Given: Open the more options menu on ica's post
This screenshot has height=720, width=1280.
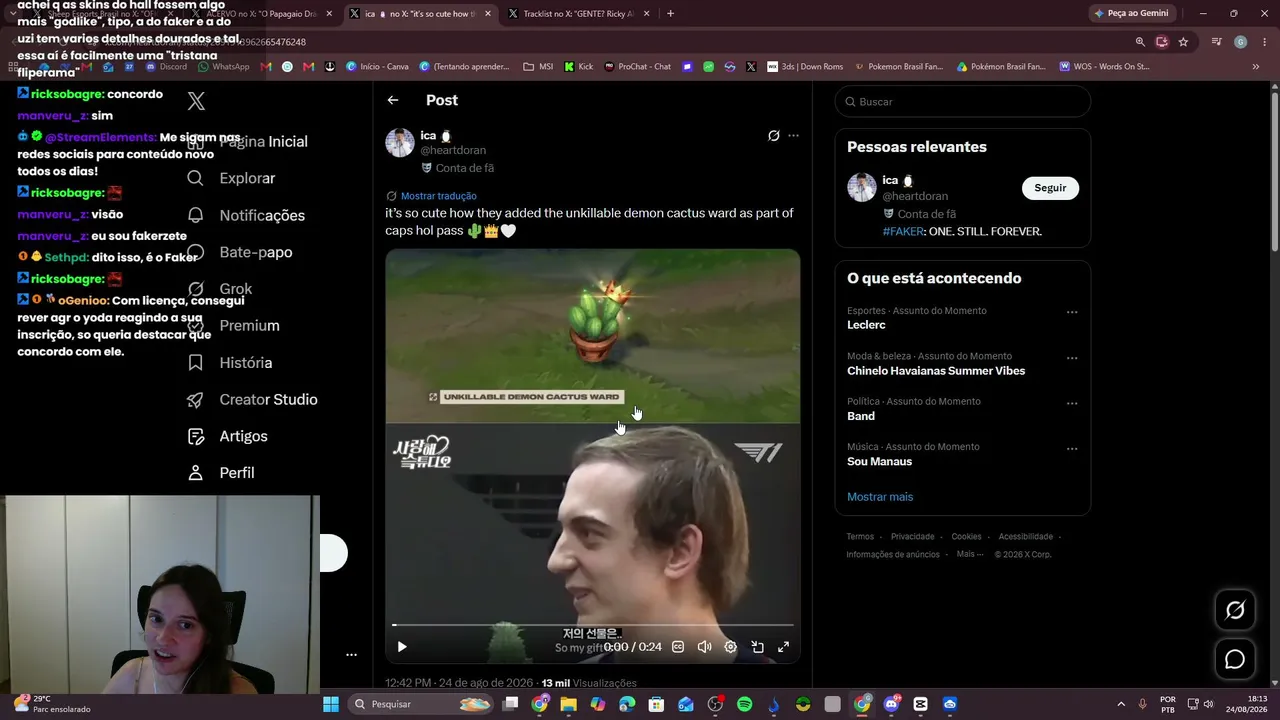Looking at the screenshot, I should click(793, 136).
